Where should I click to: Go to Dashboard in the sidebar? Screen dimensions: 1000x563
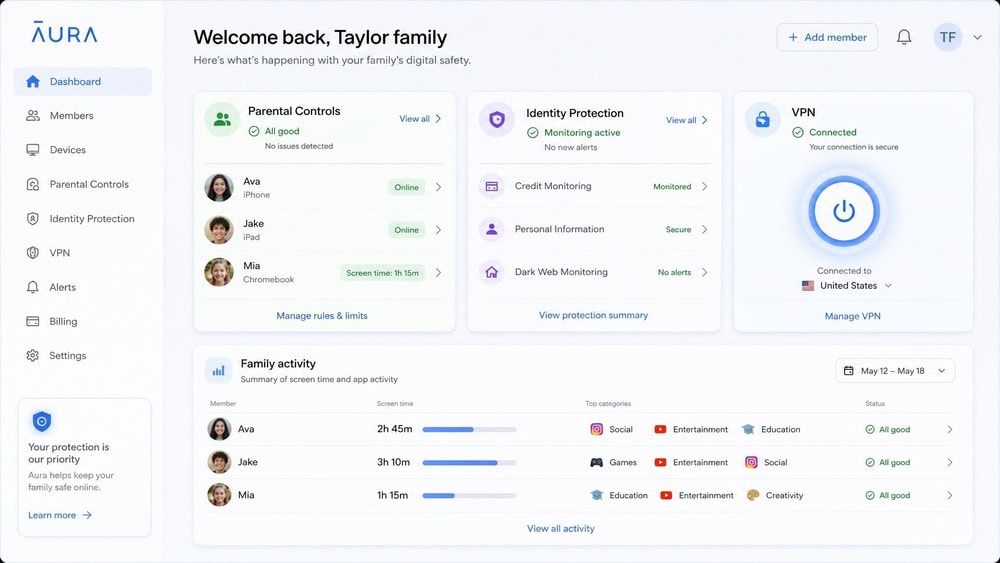[83, 82]
